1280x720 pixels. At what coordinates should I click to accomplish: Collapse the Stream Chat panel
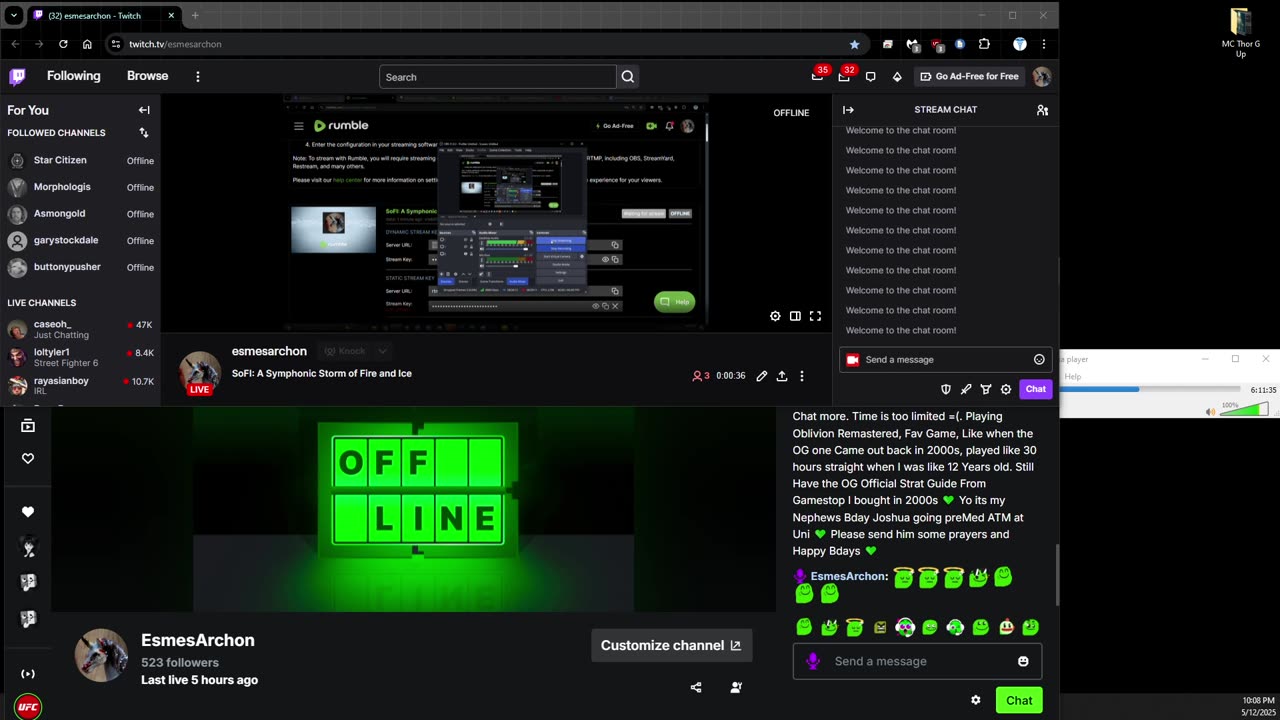click(848, 110)
